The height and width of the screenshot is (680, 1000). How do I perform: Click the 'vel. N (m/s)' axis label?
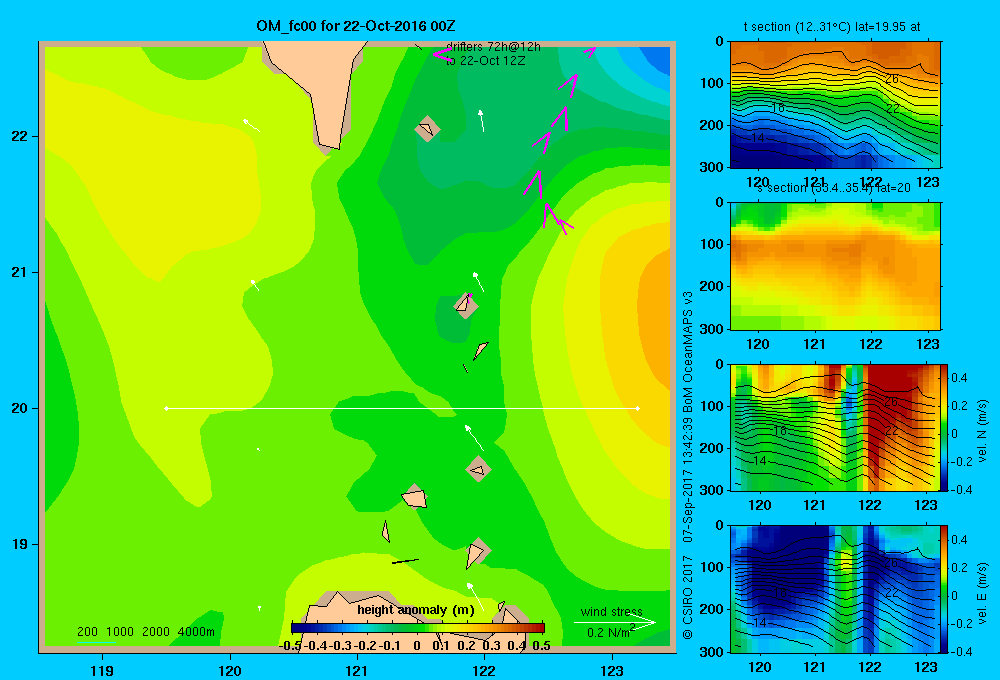(x=982, y=430)
